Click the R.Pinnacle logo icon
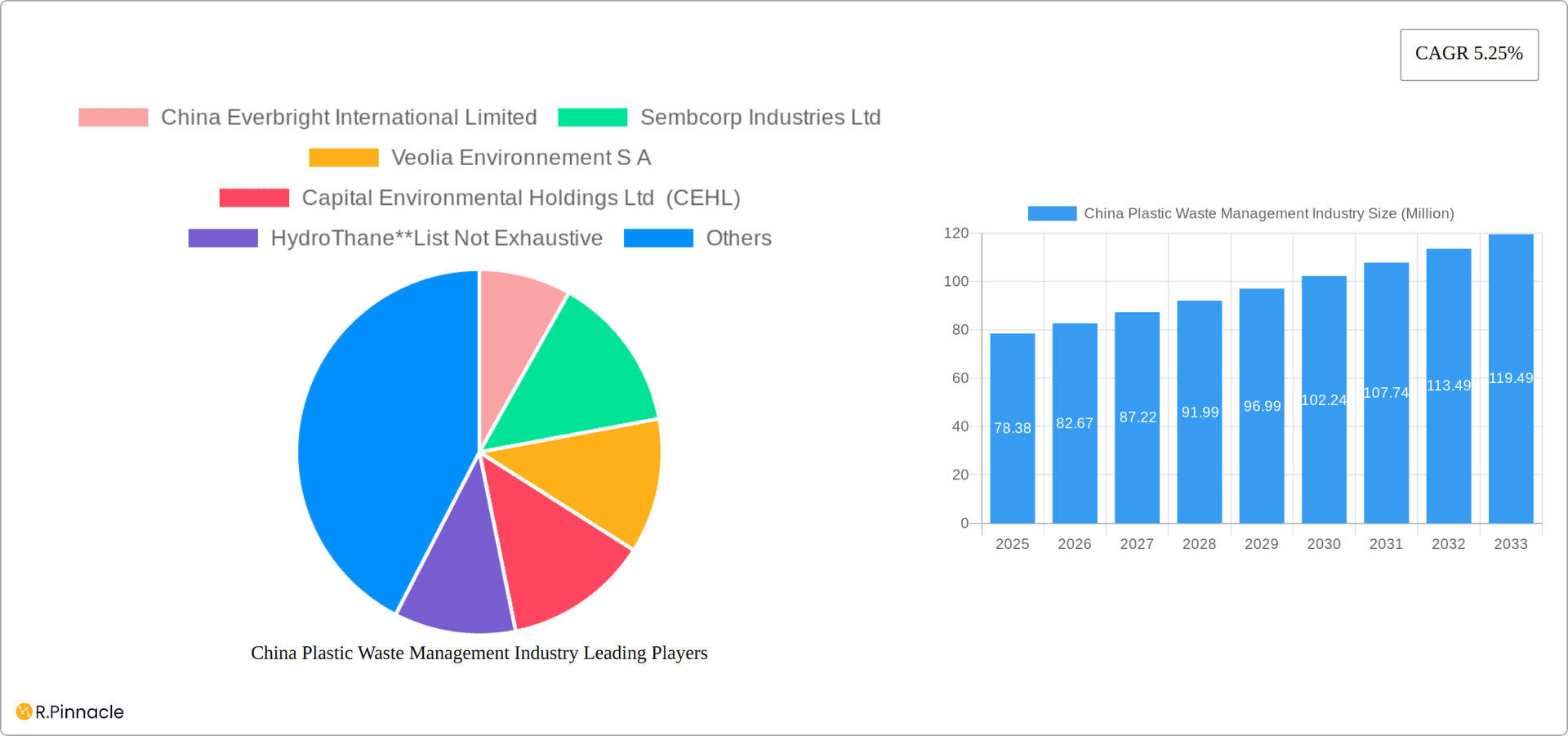Viewport: 1568px width, 736px height. click(22, 711)
